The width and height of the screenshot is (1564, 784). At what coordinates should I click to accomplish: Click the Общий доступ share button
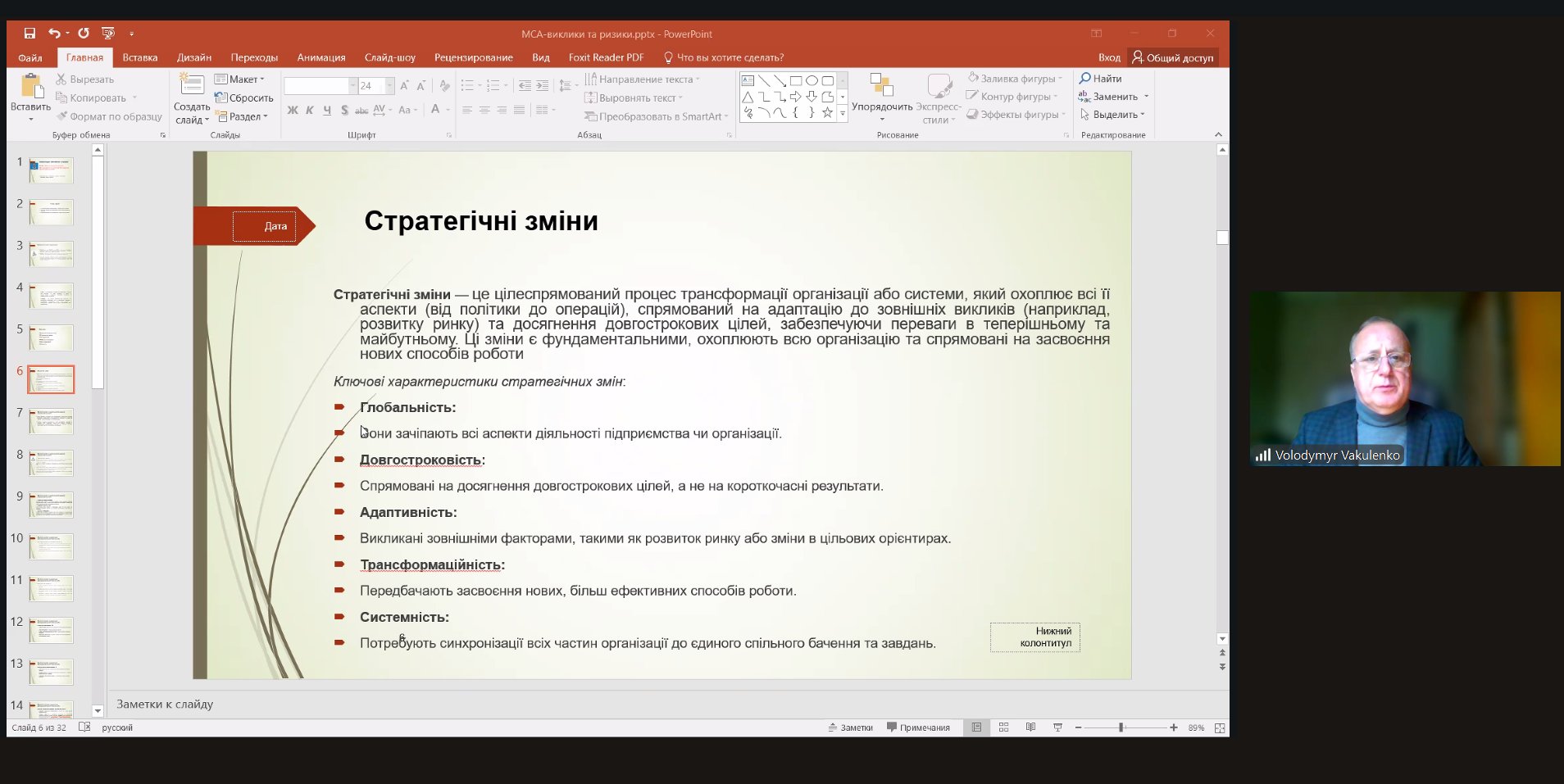pos(1173,57)
